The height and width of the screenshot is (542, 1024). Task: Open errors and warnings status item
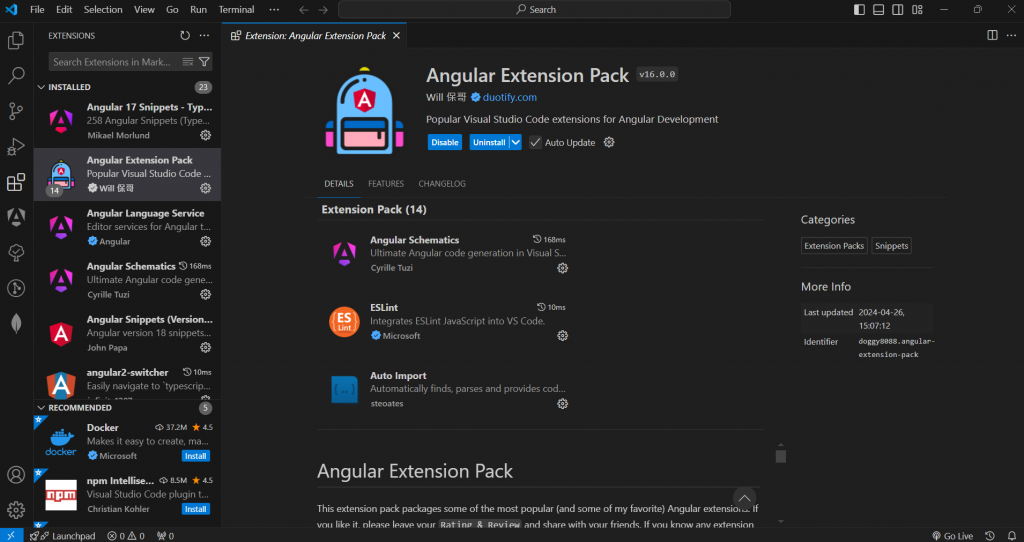(126, 535)
